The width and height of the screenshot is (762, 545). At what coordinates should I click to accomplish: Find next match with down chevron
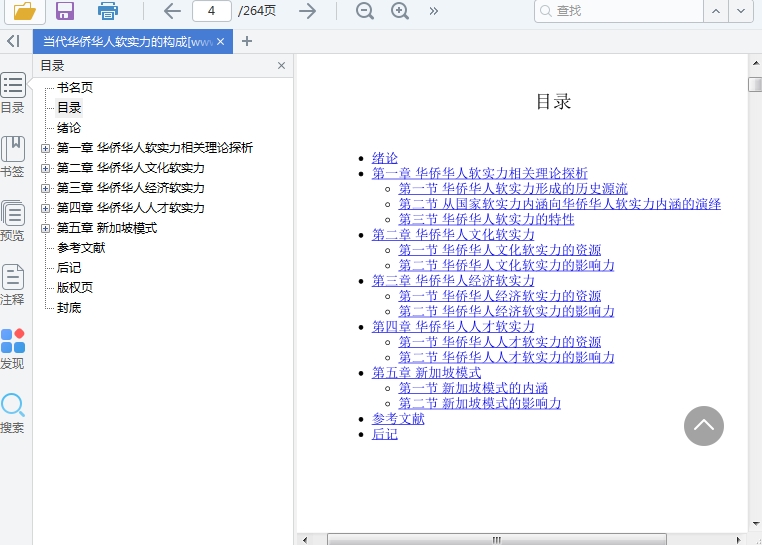[x=741, y=11]
